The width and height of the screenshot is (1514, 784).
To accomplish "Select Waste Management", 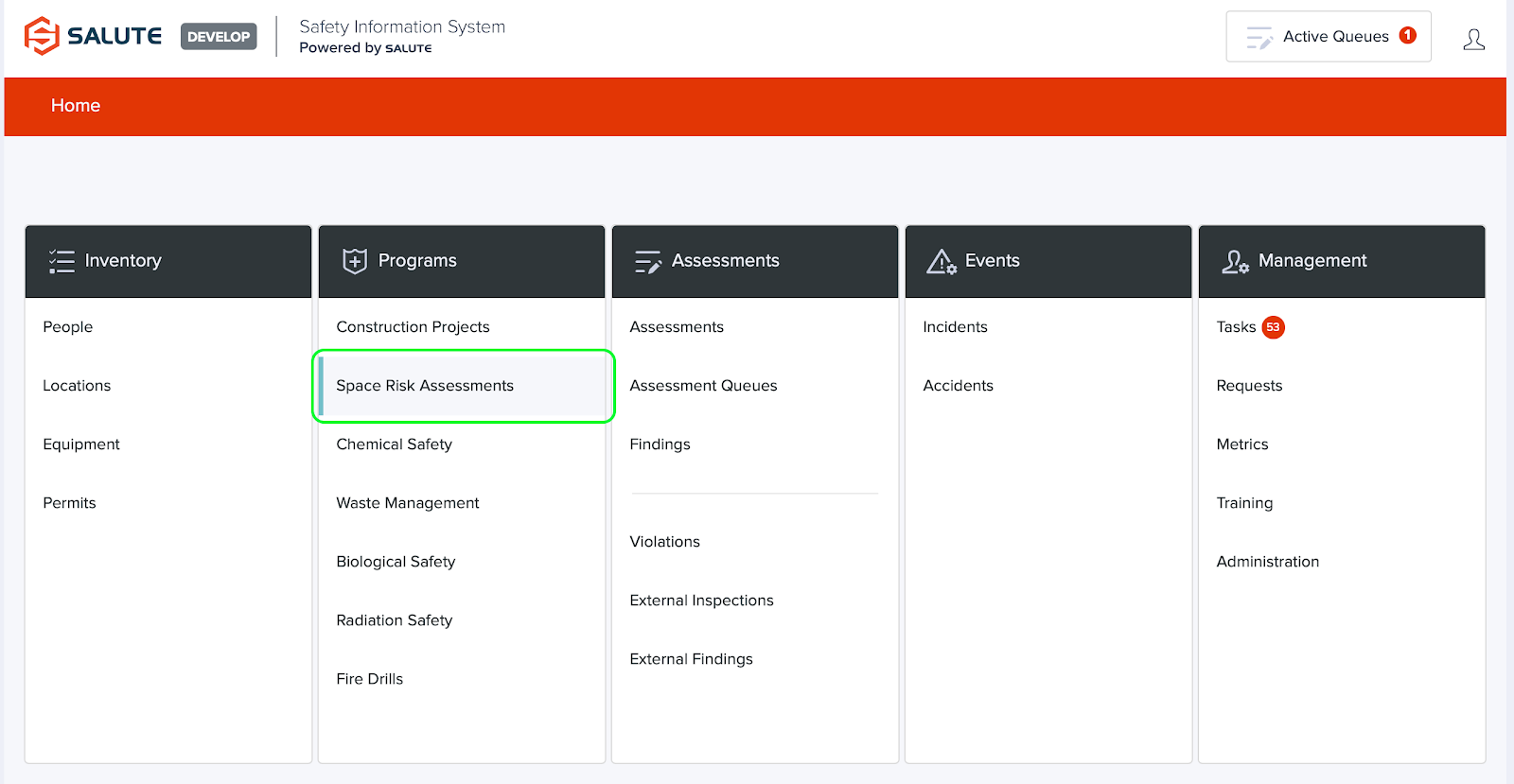I will 408,503.
